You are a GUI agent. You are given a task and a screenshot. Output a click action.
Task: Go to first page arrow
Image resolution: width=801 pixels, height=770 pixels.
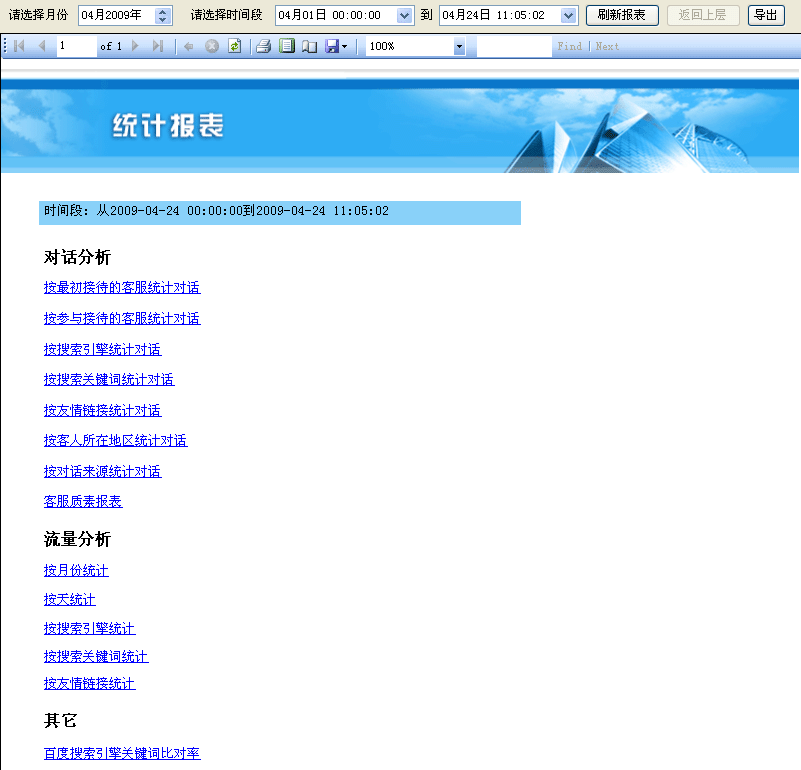click(x=19, y=47)
